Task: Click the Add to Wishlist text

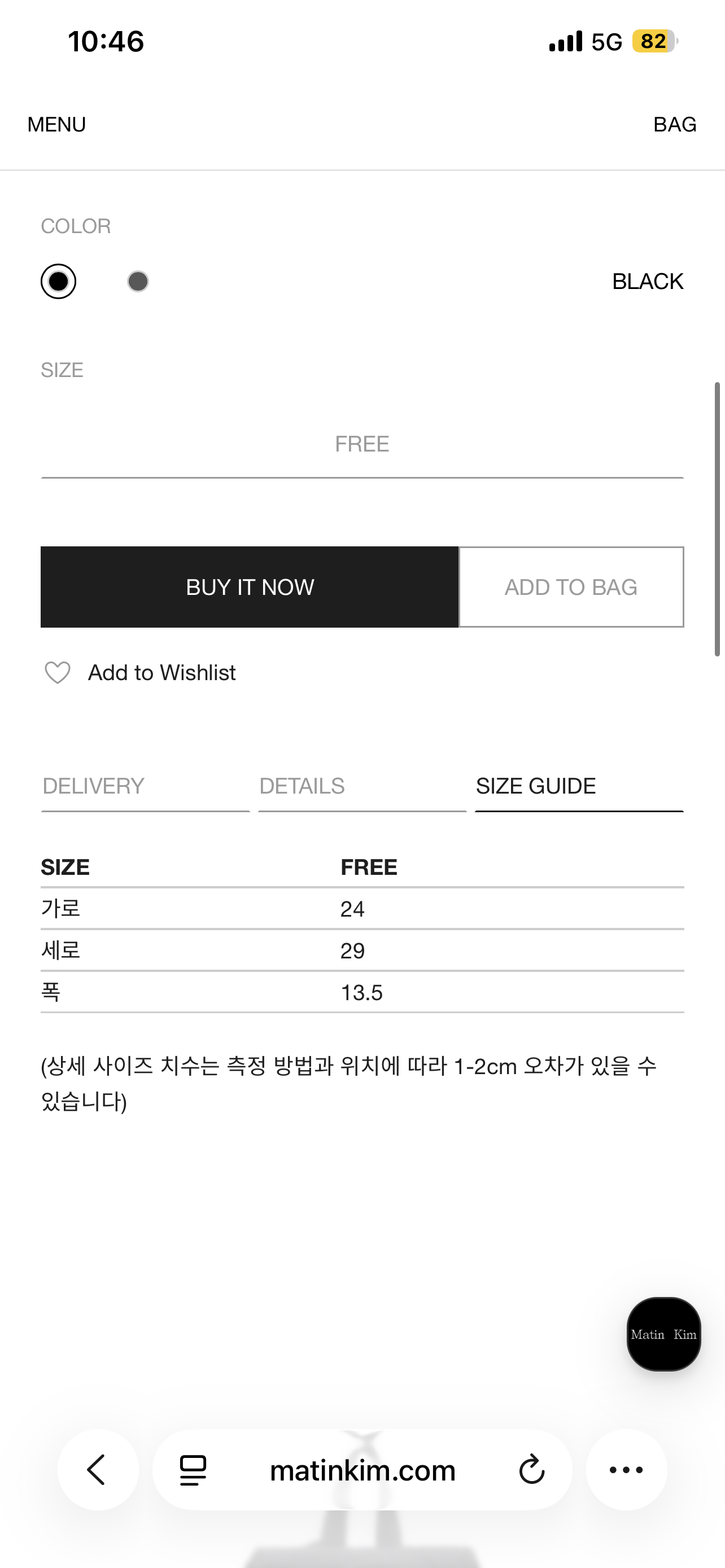Action: (162, 673)
